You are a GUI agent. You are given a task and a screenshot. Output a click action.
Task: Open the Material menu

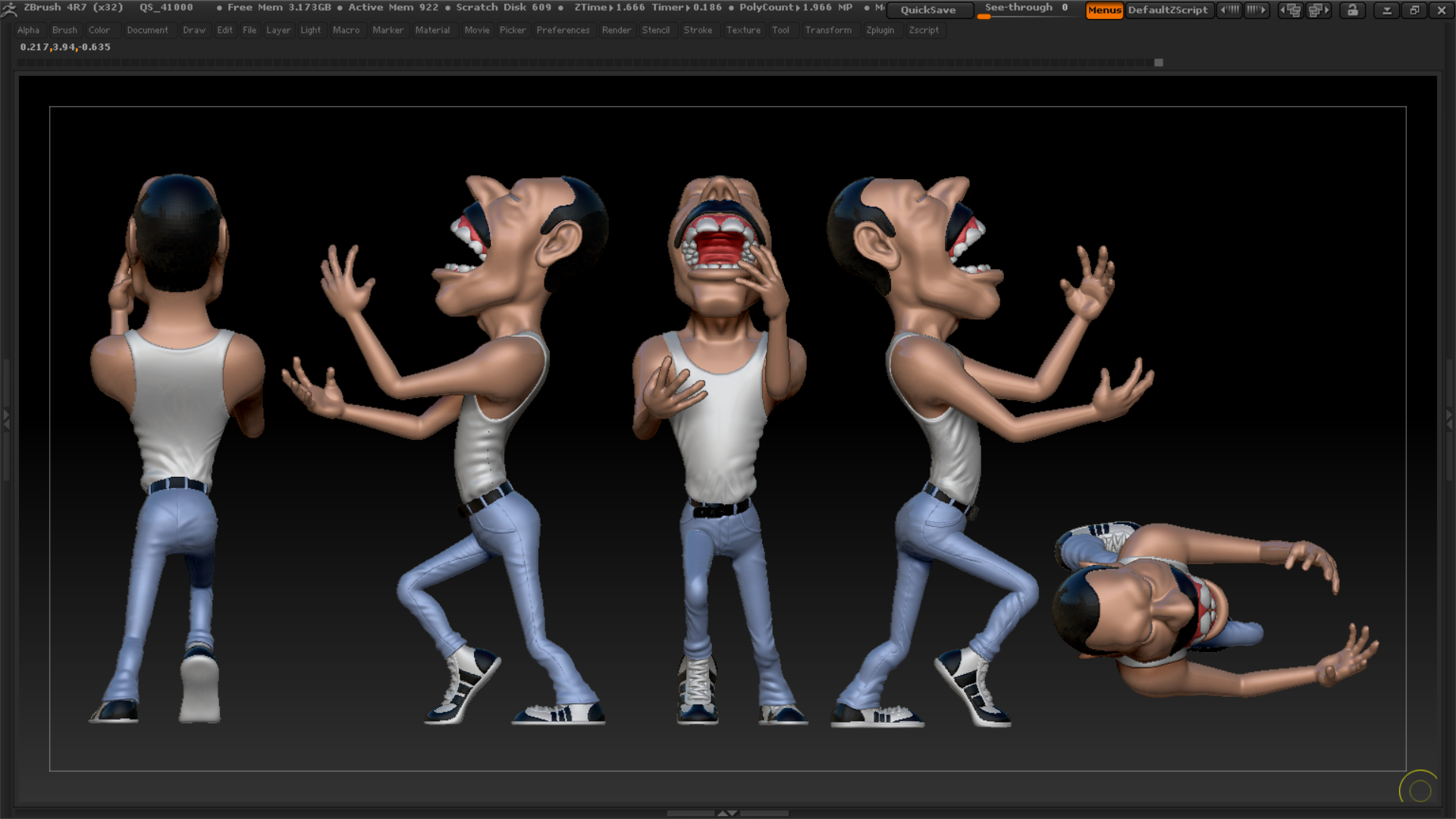432,30
